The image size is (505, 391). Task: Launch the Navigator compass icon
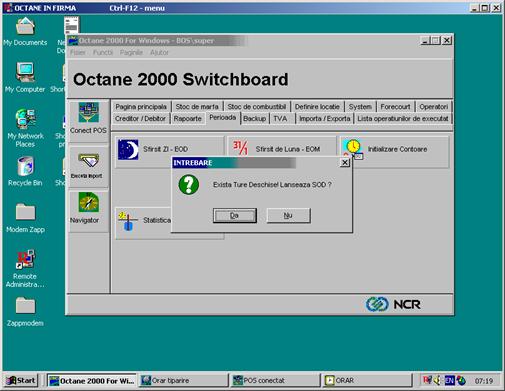pyautogui.click(x=88, y=202)
